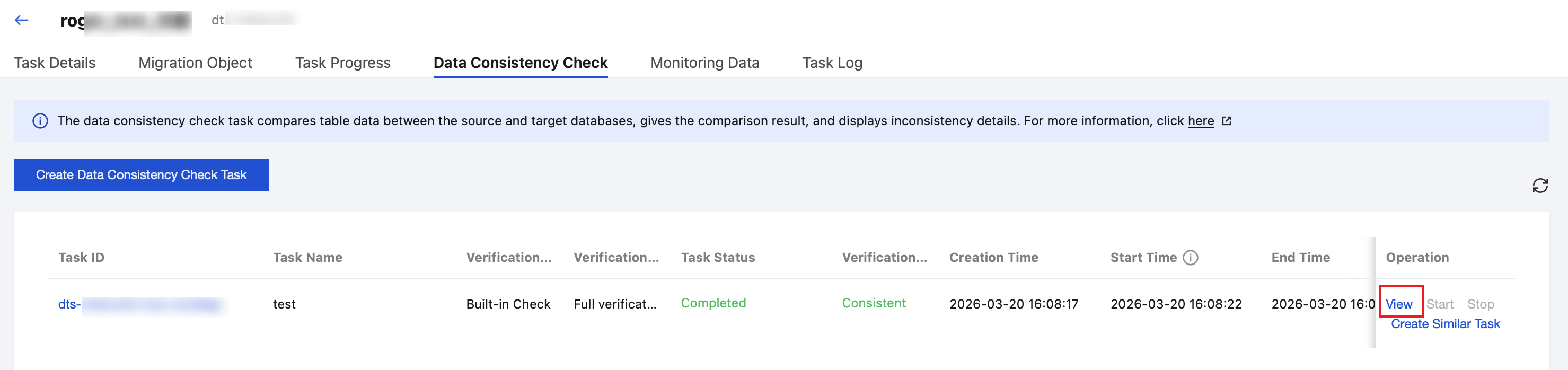Click the back arrow icon
The image size is (1568, 370).
[22, 20]
